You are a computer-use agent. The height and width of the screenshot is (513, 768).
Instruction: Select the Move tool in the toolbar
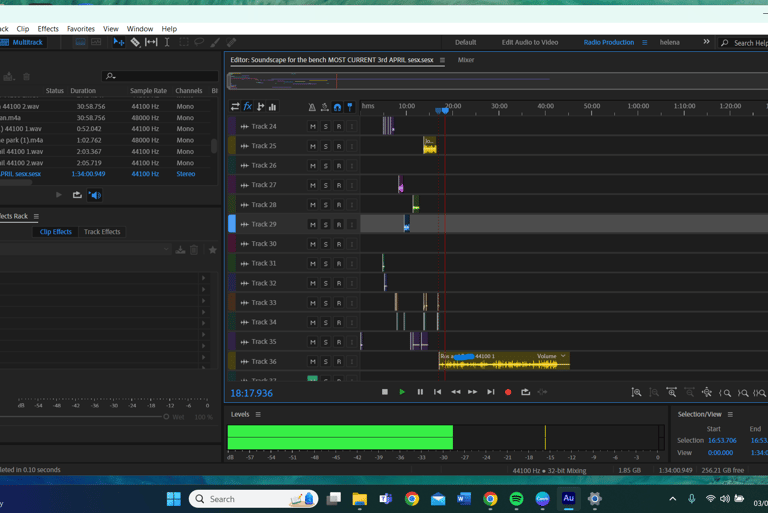[x=119, y=43]
